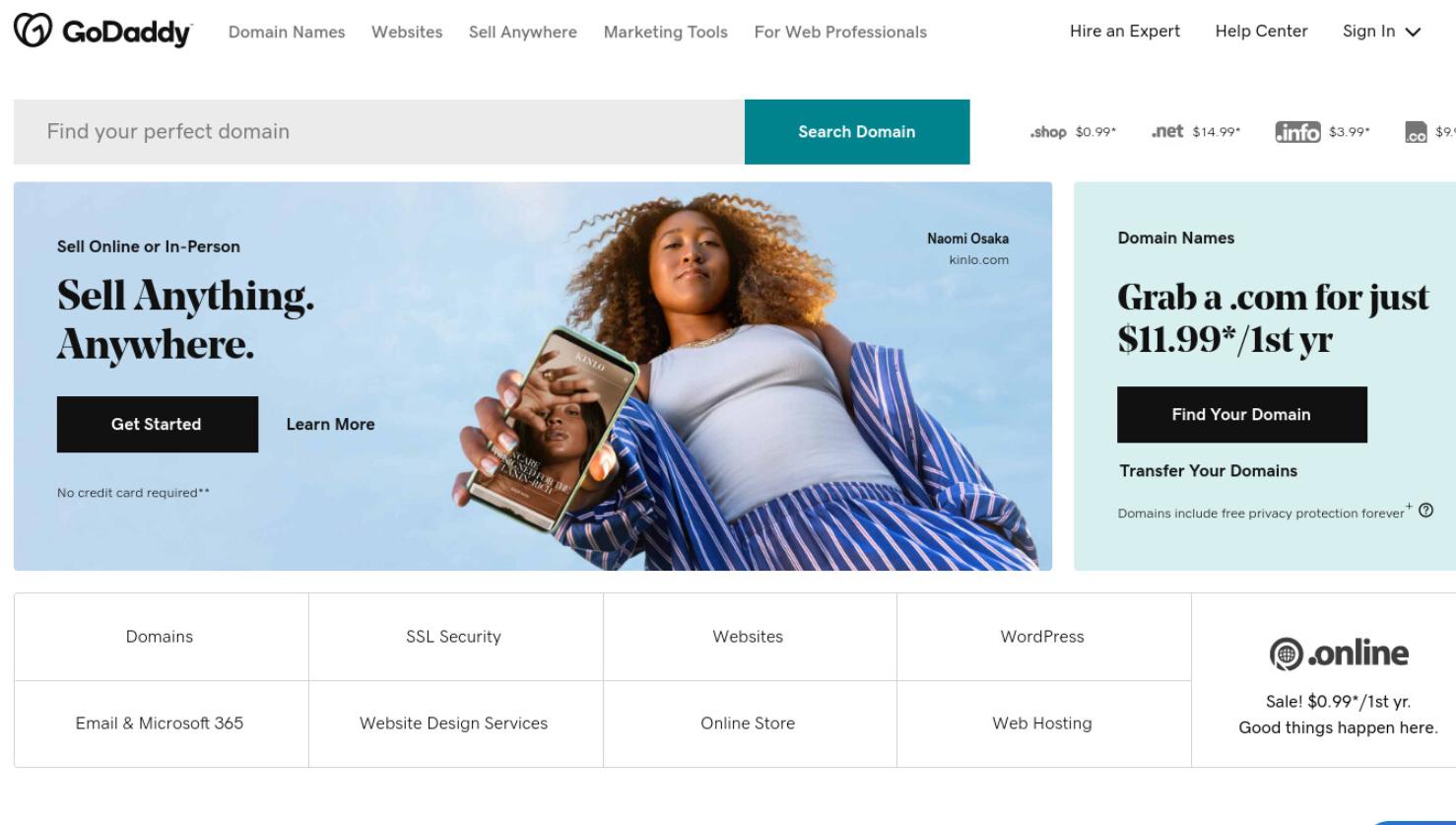
Task: Click the .co domain logo
Action: (1416, 132)
